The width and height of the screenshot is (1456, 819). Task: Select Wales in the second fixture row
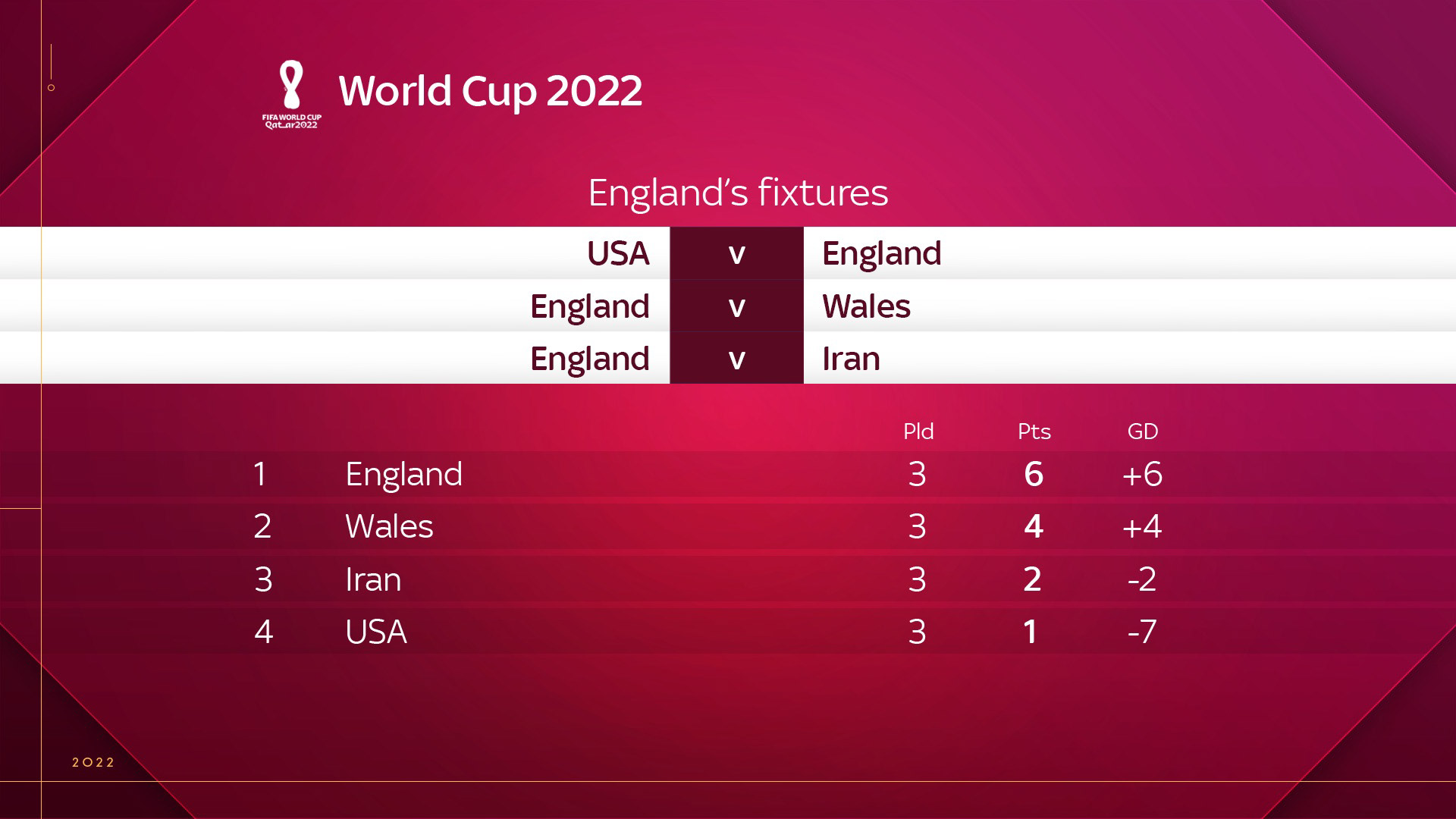(866, 306)
